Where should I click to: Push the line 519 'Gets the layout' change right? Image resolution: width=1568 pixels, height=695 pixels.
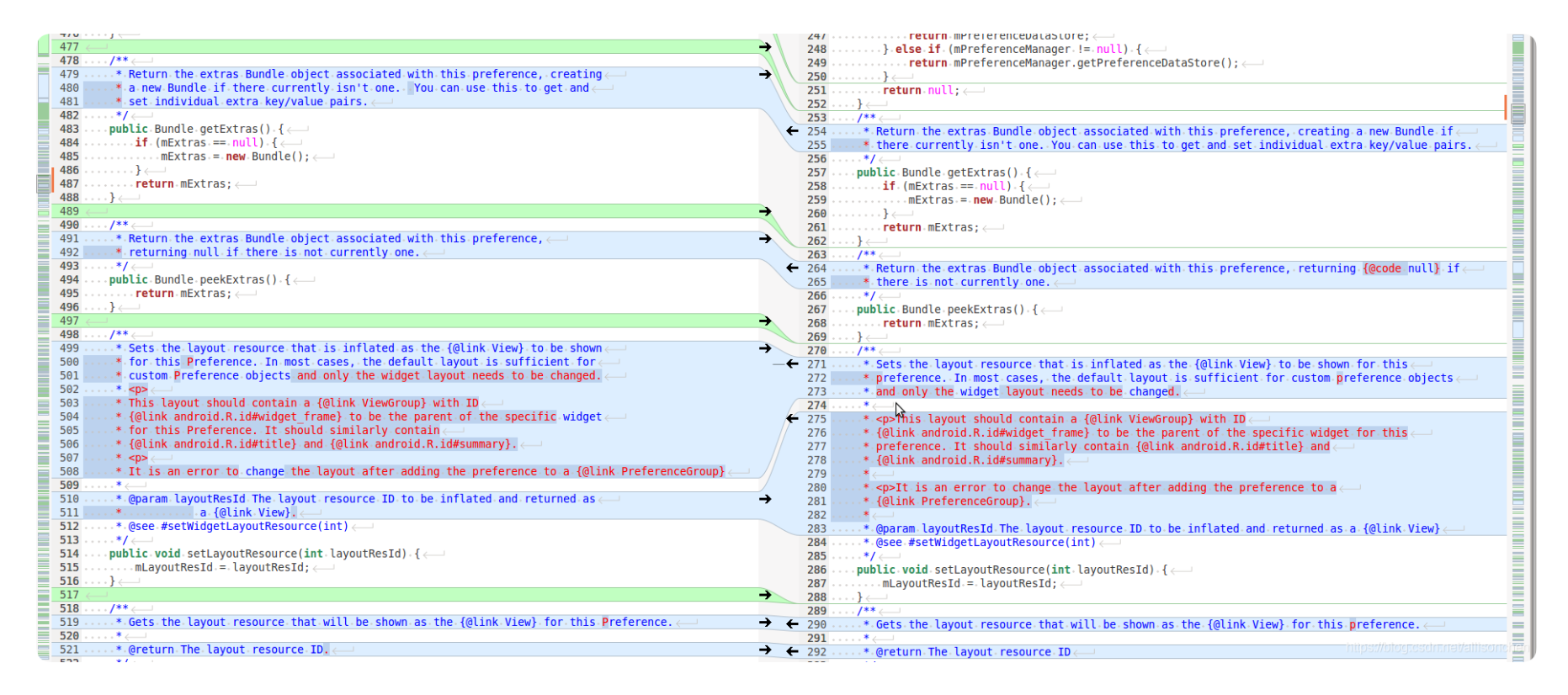point(765,623)
